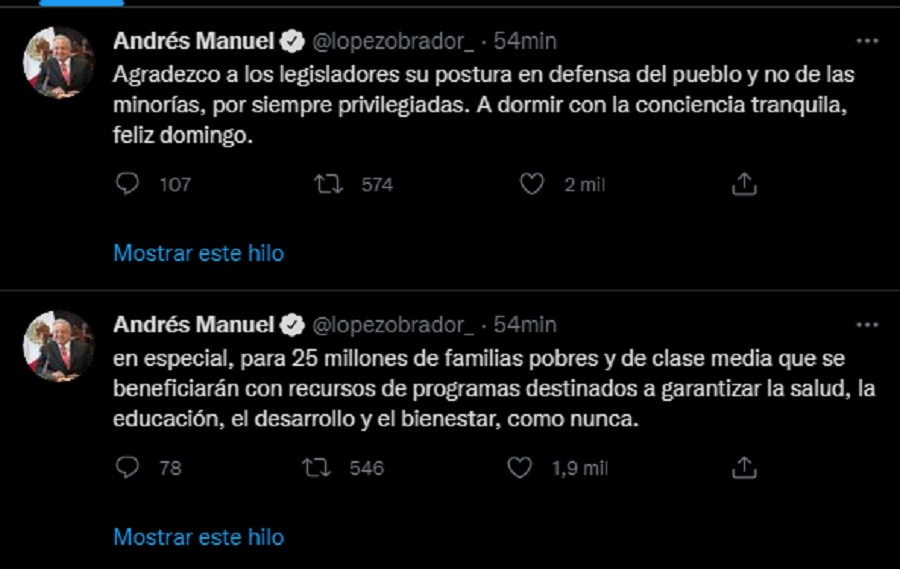Reply to the 'feliz domingo' tweet

click(x=127, y=184)
